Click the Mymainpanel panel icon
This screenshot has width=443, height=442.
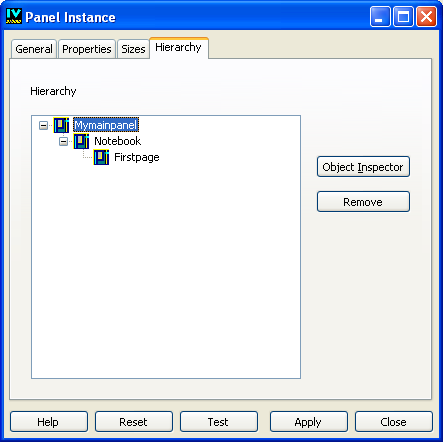(x=61, y=125)
